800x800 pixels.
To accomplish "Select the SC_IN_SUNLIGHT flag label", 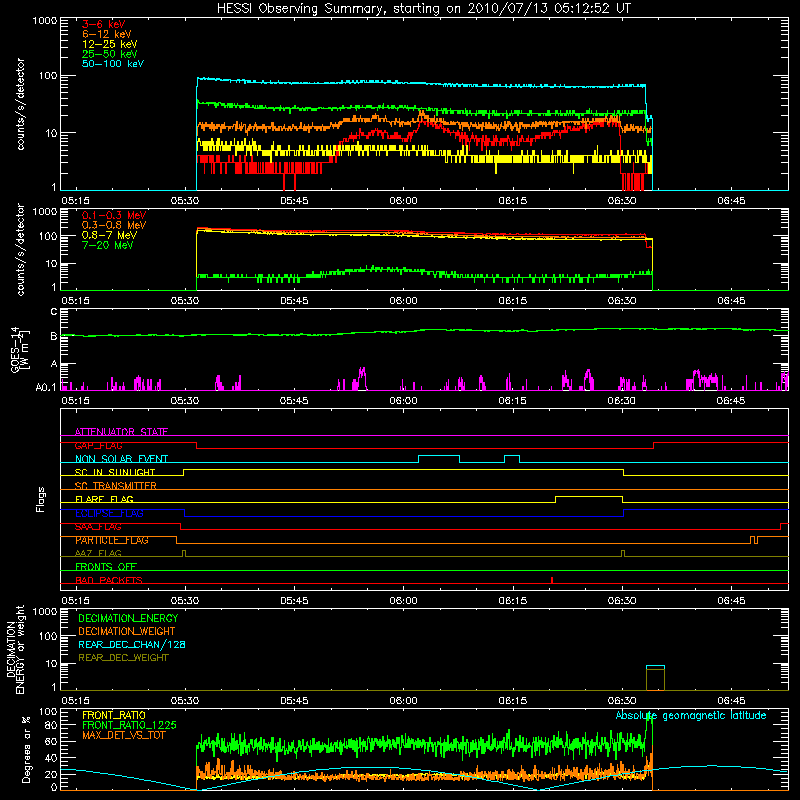I will click(x=115, y=472).
